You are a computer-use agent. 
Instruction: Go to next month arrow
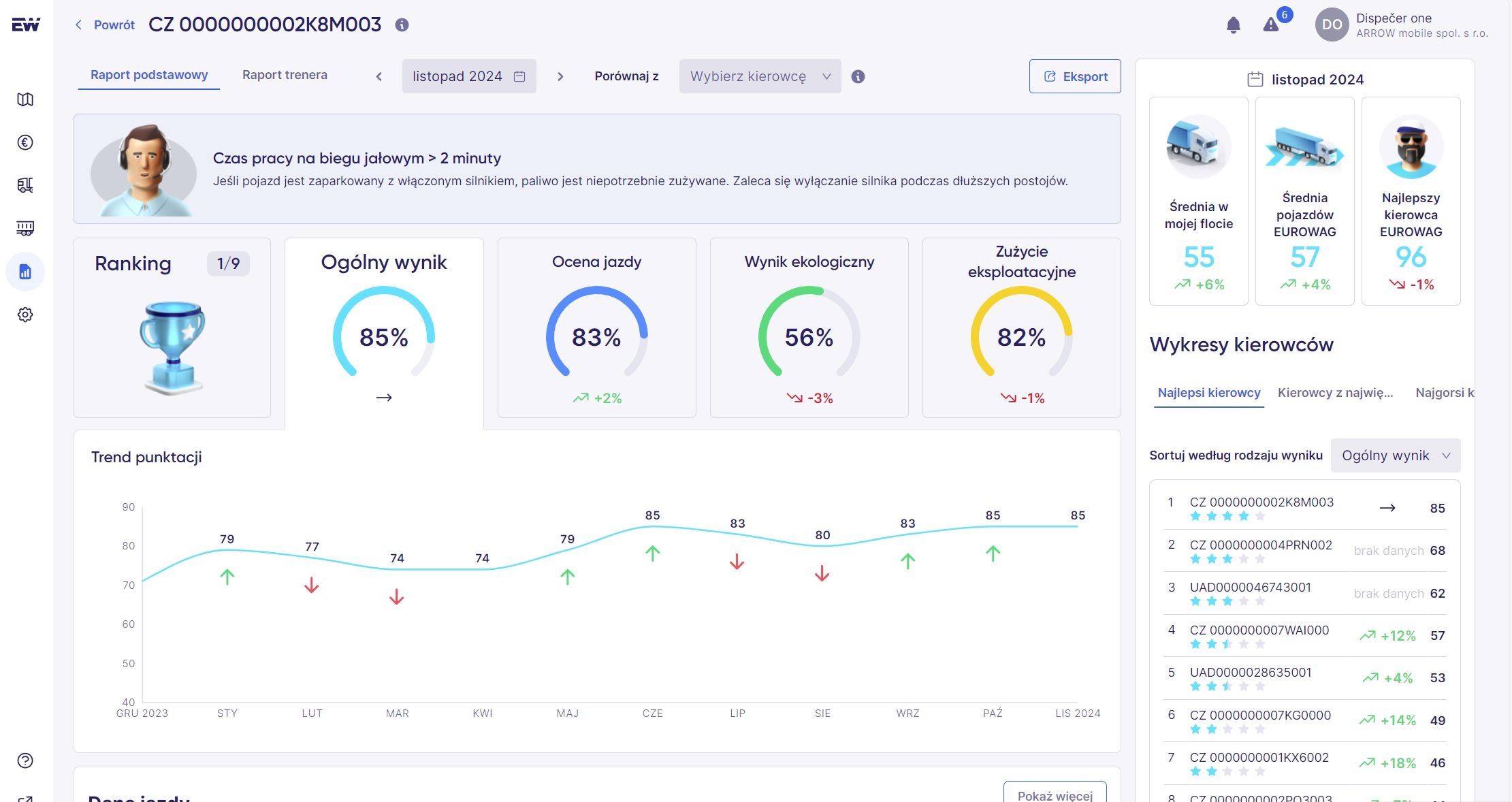tap(560, 77)
